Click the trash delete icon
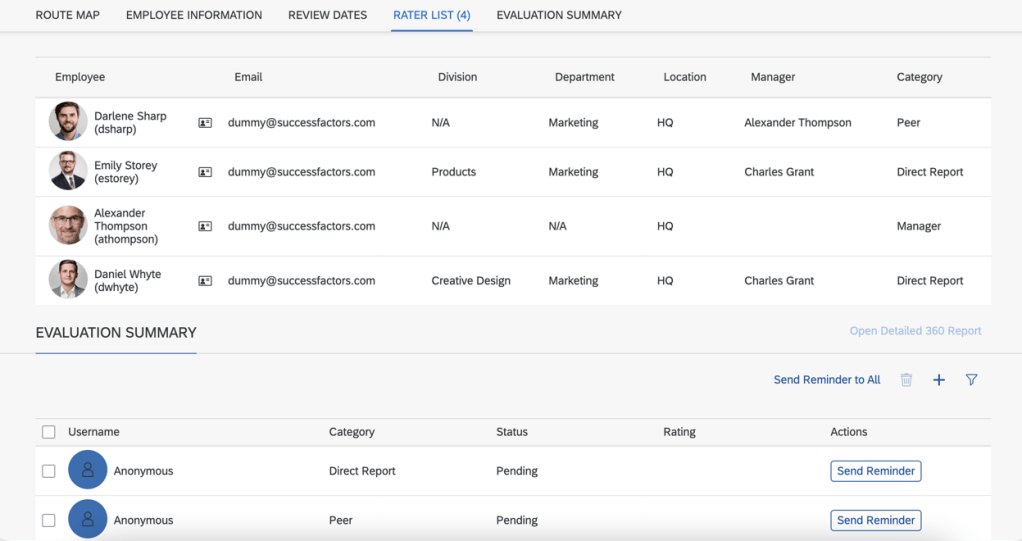1022x541 pixels. pyautogui.click(x=906, y=380)
